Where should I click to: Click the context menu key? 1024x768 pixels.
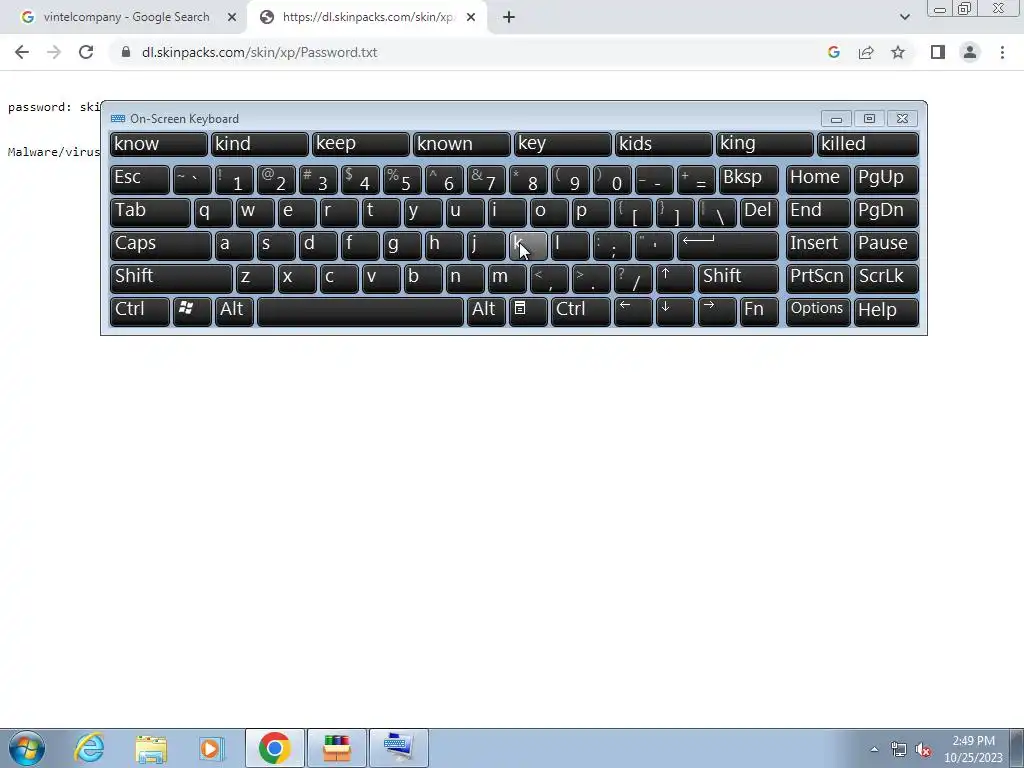tap(528, 312)
